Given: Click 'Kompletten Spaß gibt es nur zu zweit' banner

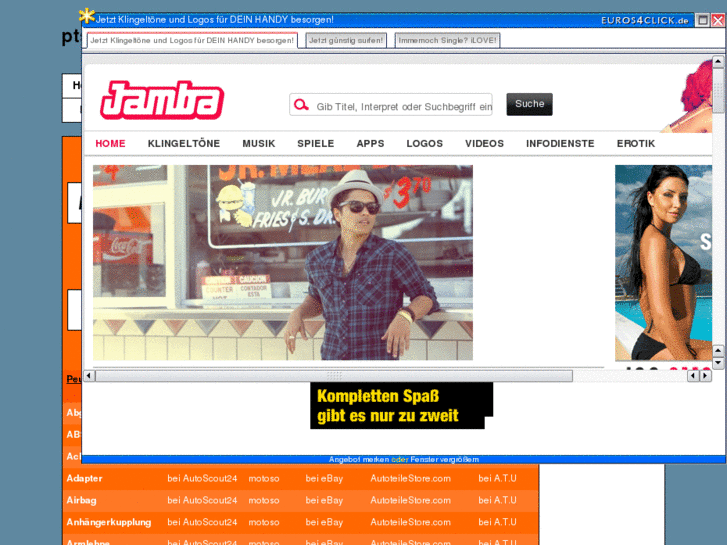Looking at the screenshot, I should (402, 405).
